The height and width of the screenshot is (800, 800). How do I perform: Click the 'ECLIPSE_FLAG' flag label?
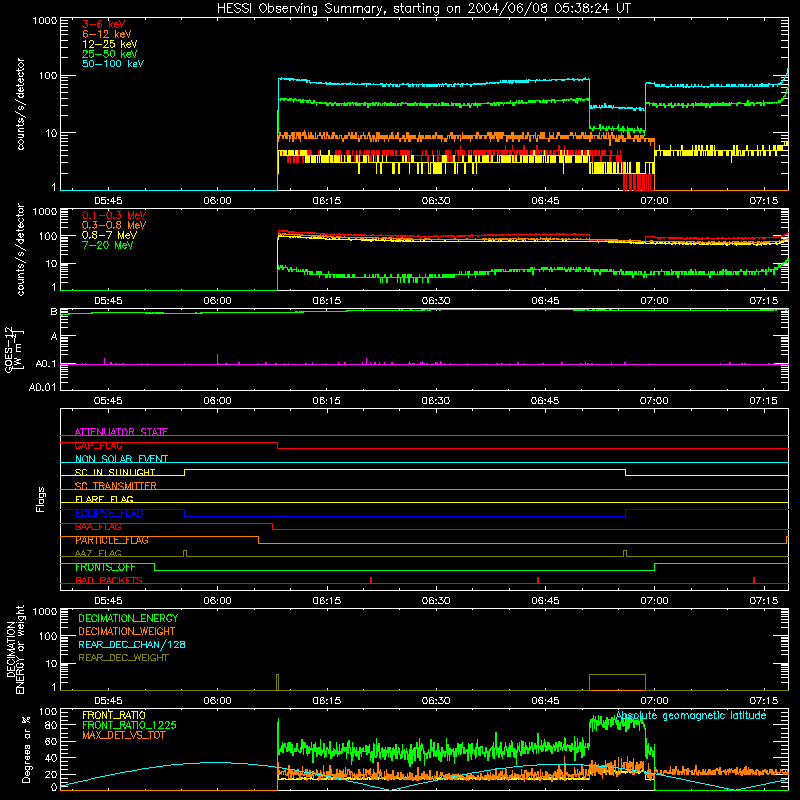click(109, 513)
